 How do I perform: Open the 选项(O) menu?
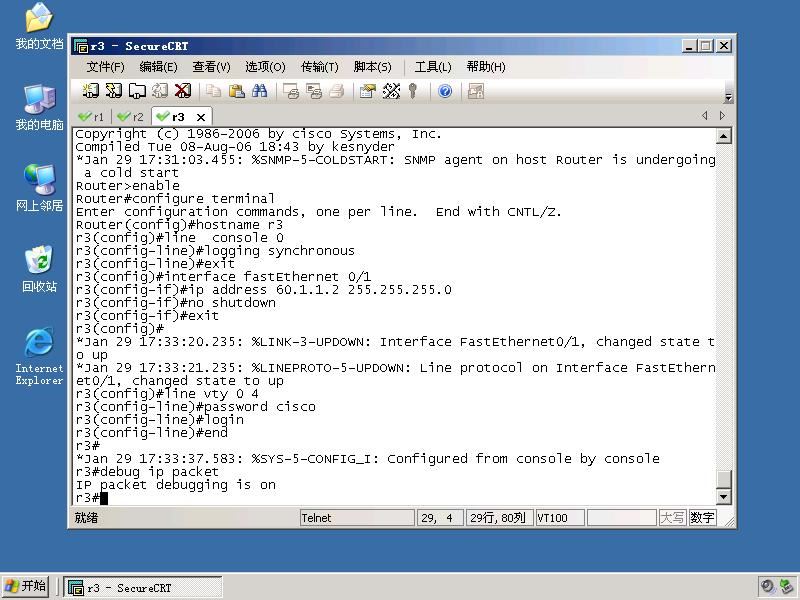coord(265,67)
